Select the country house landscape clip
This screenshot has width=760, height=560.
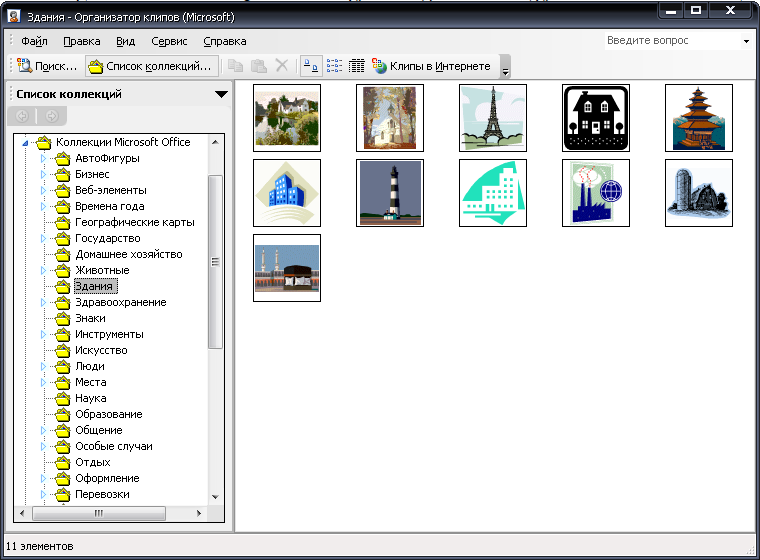click(287, 118)
